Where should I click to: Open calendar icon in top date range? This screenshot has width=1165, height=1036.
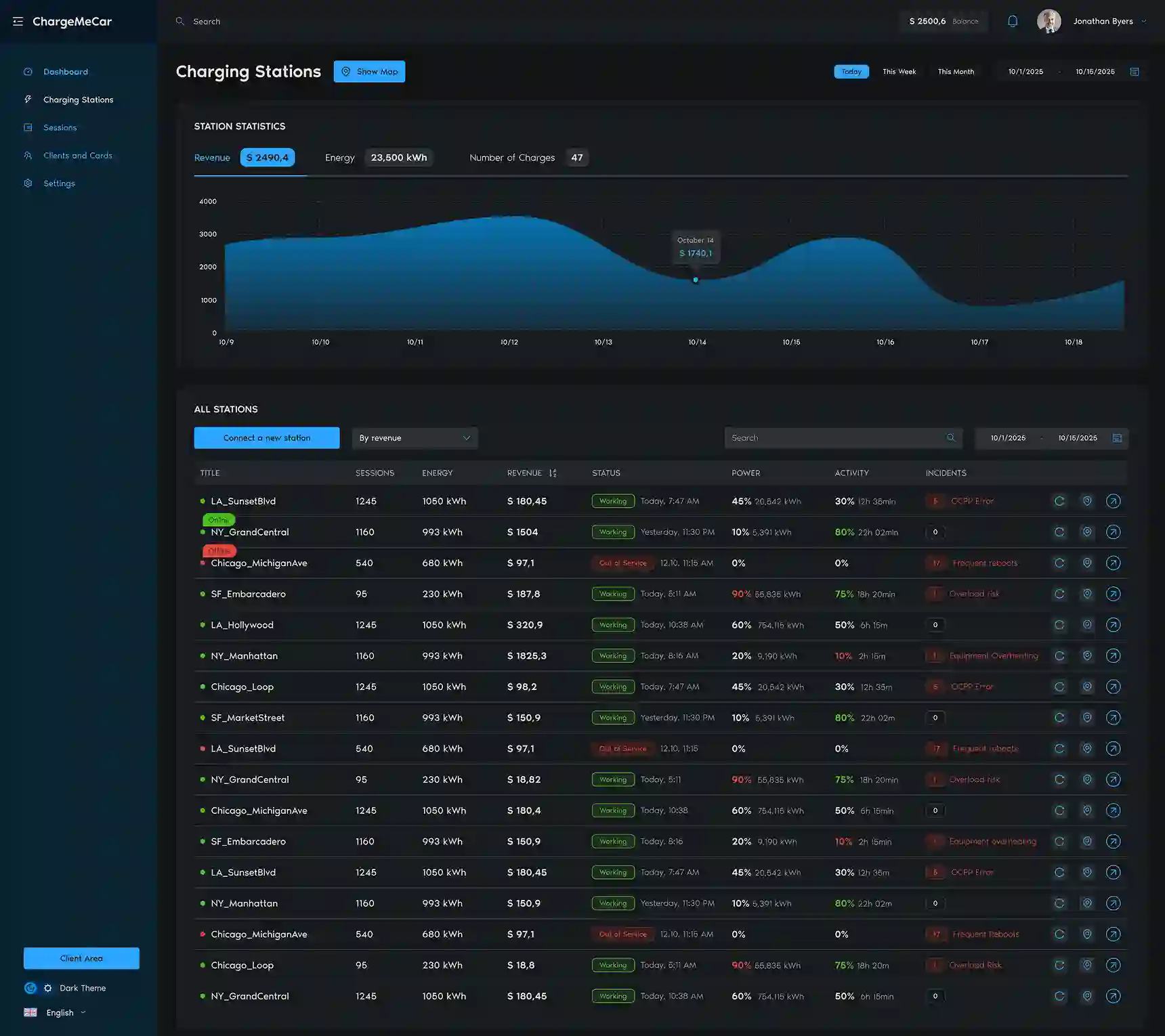pyautogui.click(x=1135, y=72)
